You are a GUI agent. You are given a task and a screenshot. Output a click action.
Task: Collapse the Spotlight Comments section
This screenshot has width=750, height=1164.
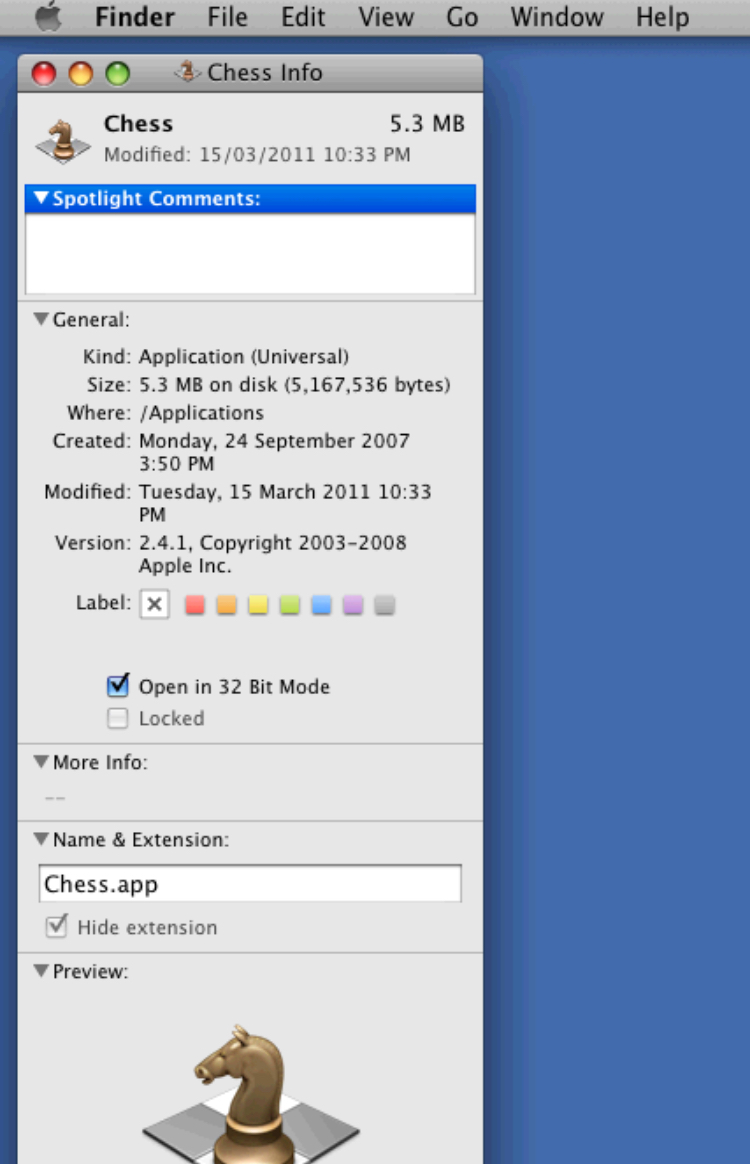coord(41,198)
